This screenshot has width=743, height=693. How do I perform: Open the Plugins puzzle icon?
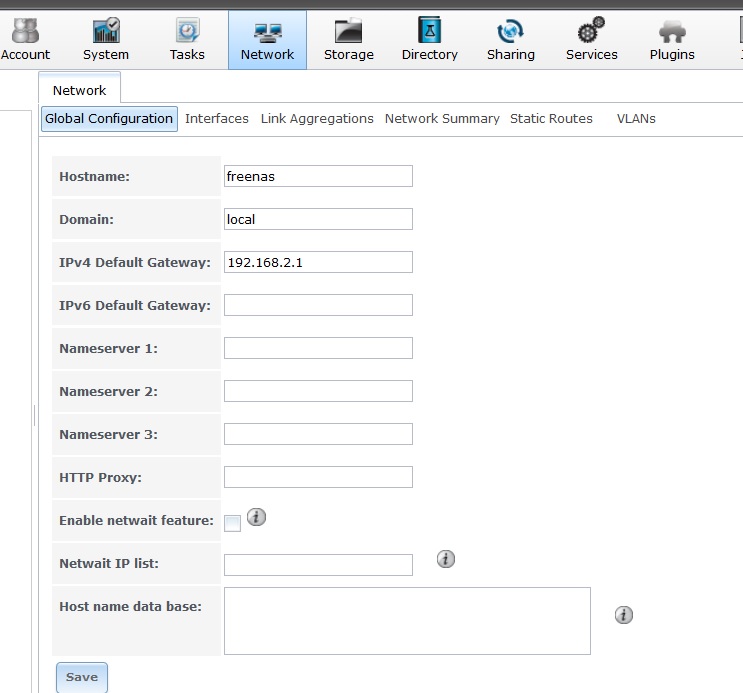pyautogui.click(x=672, y=32)
